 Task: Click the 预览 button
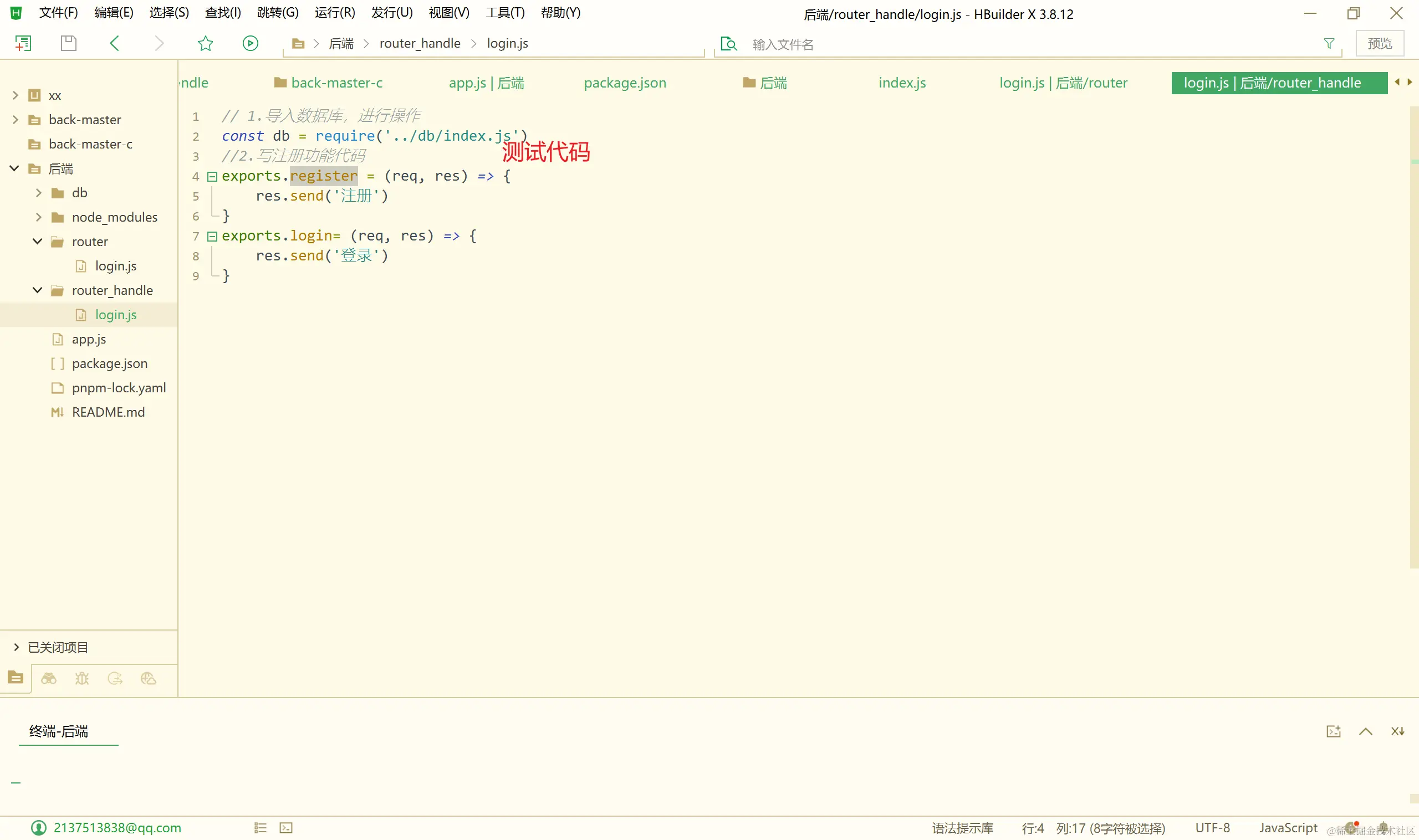tap(1381, 43)
